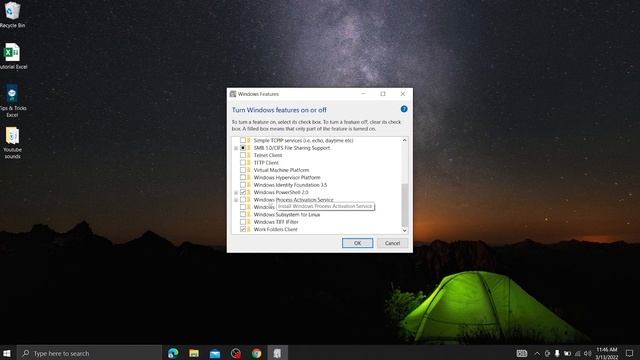Expand the Windows Process Activation Service node
The height and width of the screenshot is (360, 640).
[236, 200]
